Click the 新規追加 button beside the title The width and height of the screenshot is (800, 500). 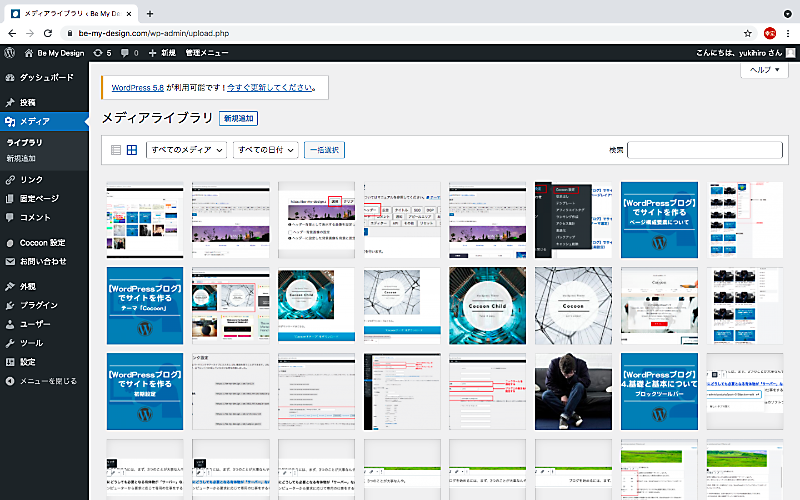[238, 118]
